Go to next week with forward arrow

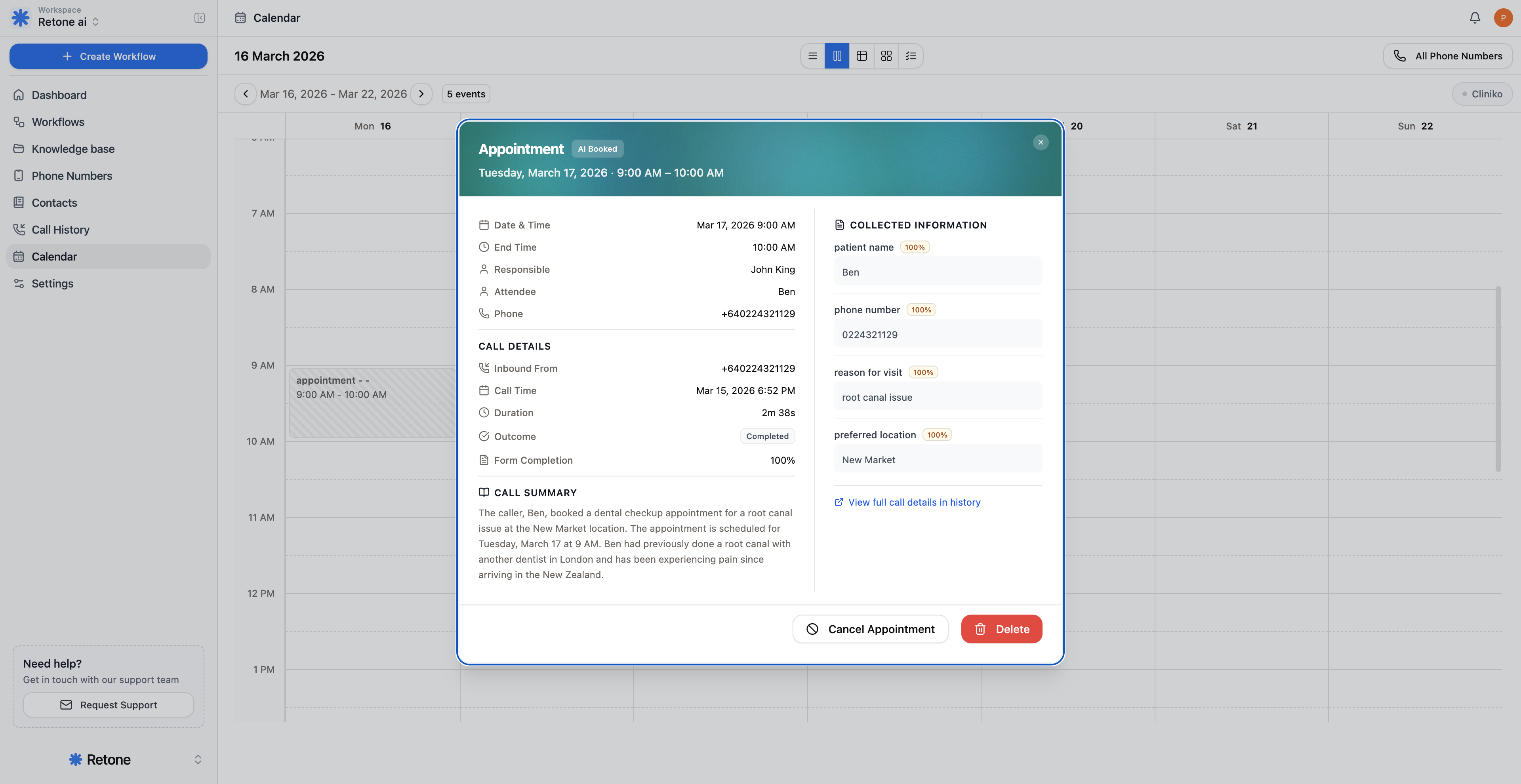[421, 94]
